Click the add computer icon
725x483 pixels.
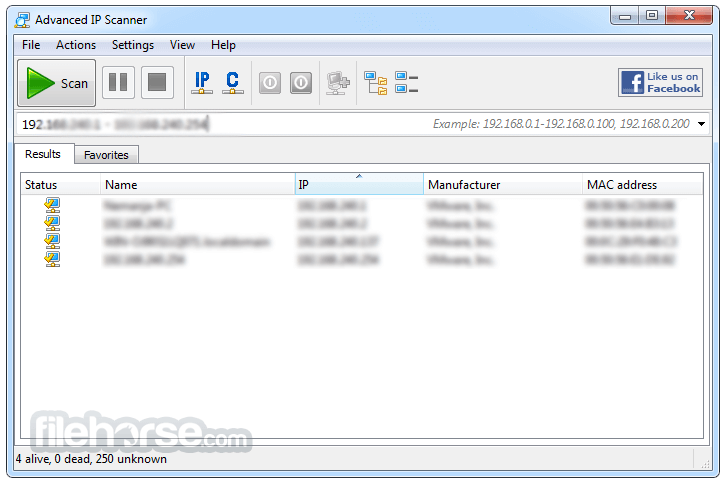pyautogui.click(x=338, y=83)
